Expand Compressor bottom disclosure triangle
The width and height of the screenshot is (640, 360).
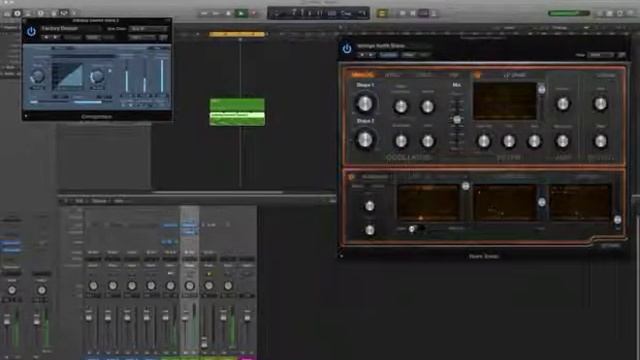point(26,116)
